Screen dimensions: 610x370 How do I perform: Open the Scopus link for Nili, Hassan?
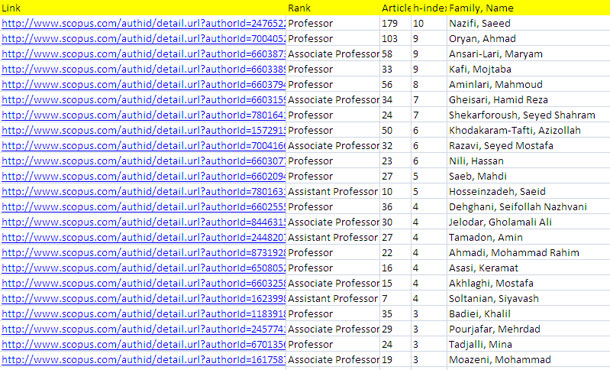(x=143, y=161)
